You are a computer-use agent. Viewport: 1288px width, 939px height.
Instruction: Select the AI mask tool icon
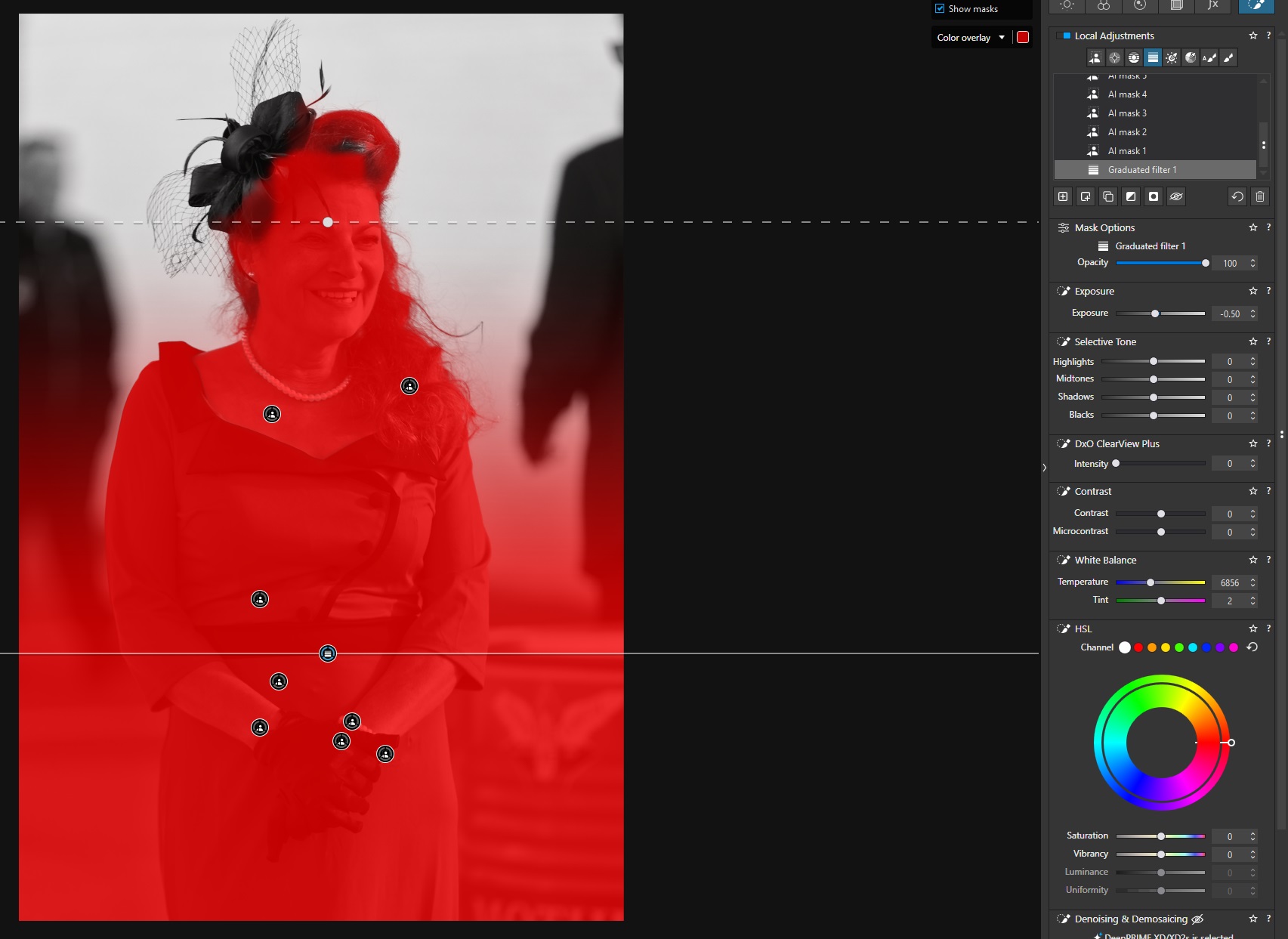tap(1095, 58)
